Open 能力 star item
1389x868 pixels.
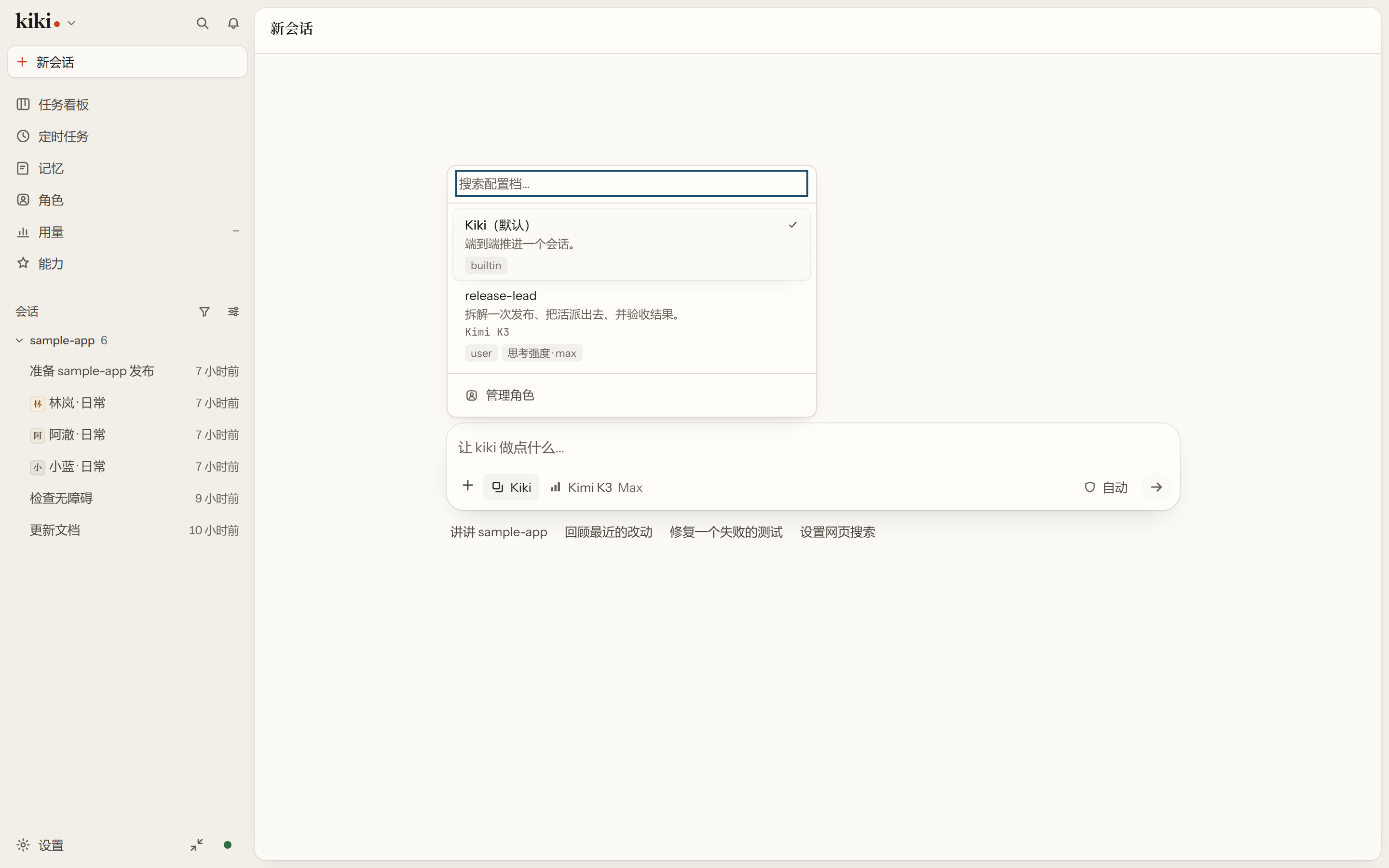(127, 263)
